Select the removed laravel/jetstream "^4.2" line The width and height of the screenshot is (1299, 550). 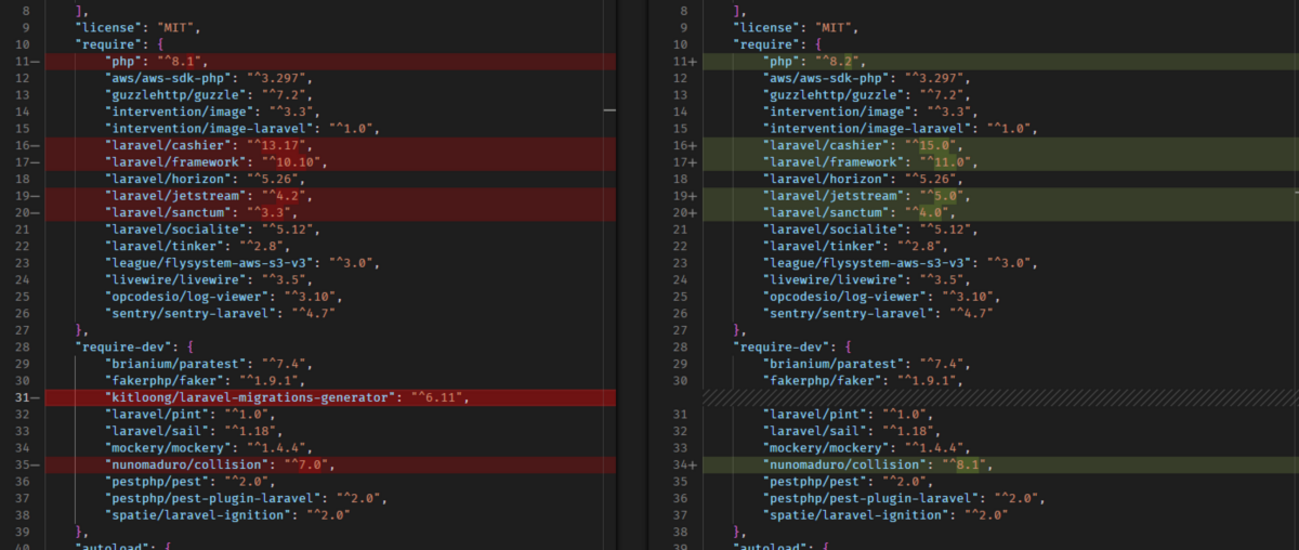coord(330,196)
